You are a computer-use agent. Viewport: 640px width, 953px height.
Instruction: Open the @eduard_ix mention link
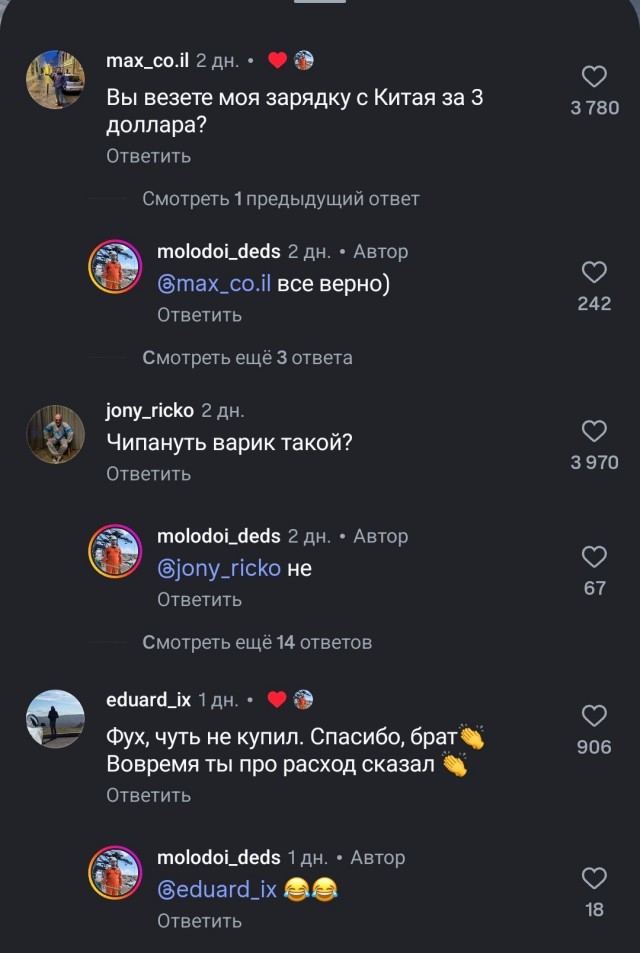[219, 888]
